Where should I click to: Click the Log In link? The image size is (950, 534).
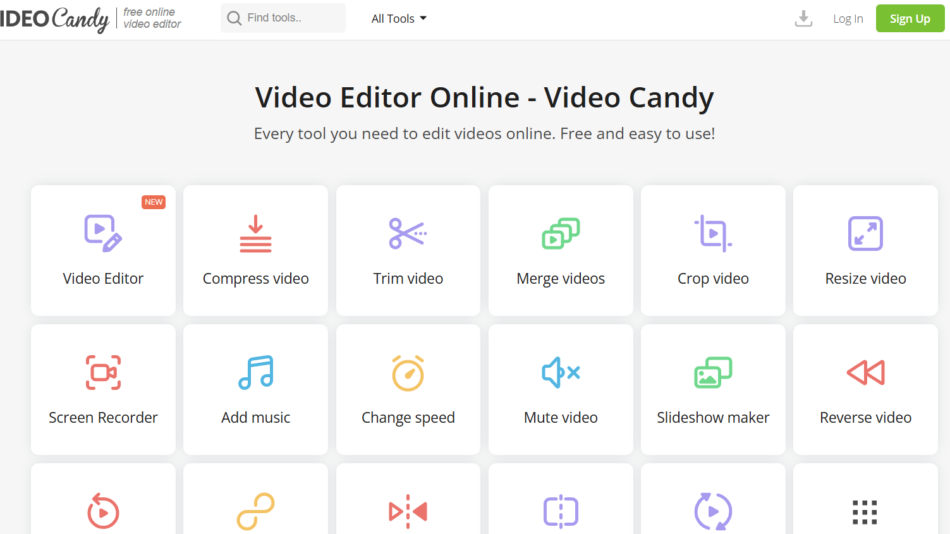(x=848, y=19)
